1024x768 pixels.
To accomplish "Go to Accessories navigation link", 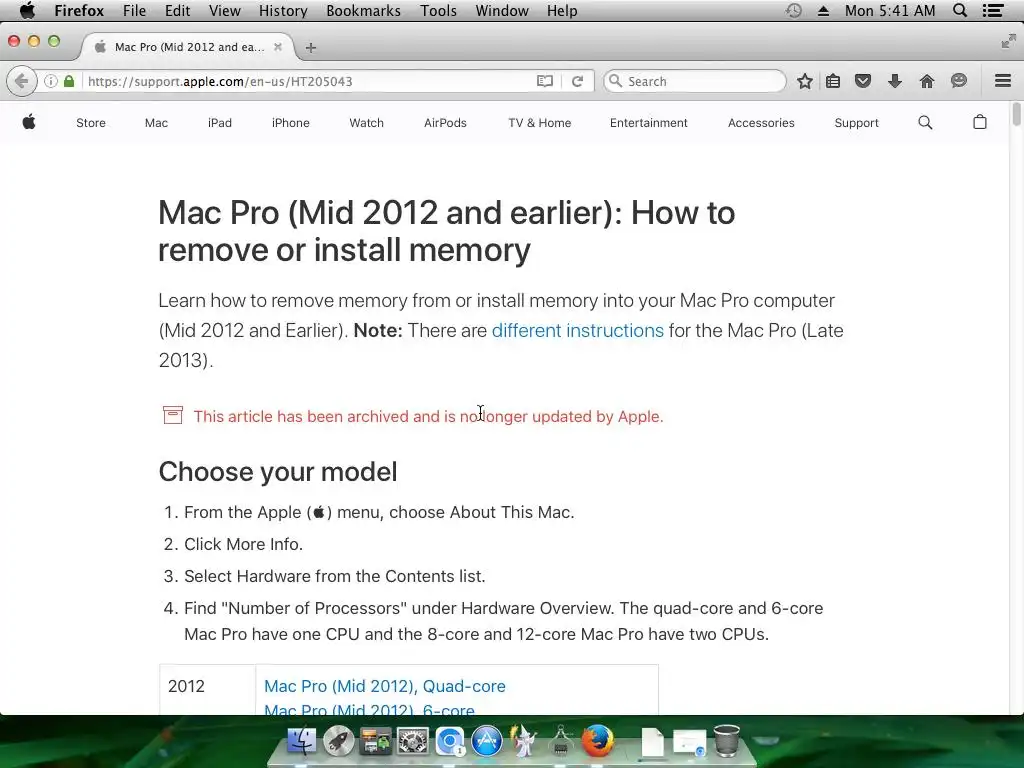I will pyautogui.click(x=761, y=123).
